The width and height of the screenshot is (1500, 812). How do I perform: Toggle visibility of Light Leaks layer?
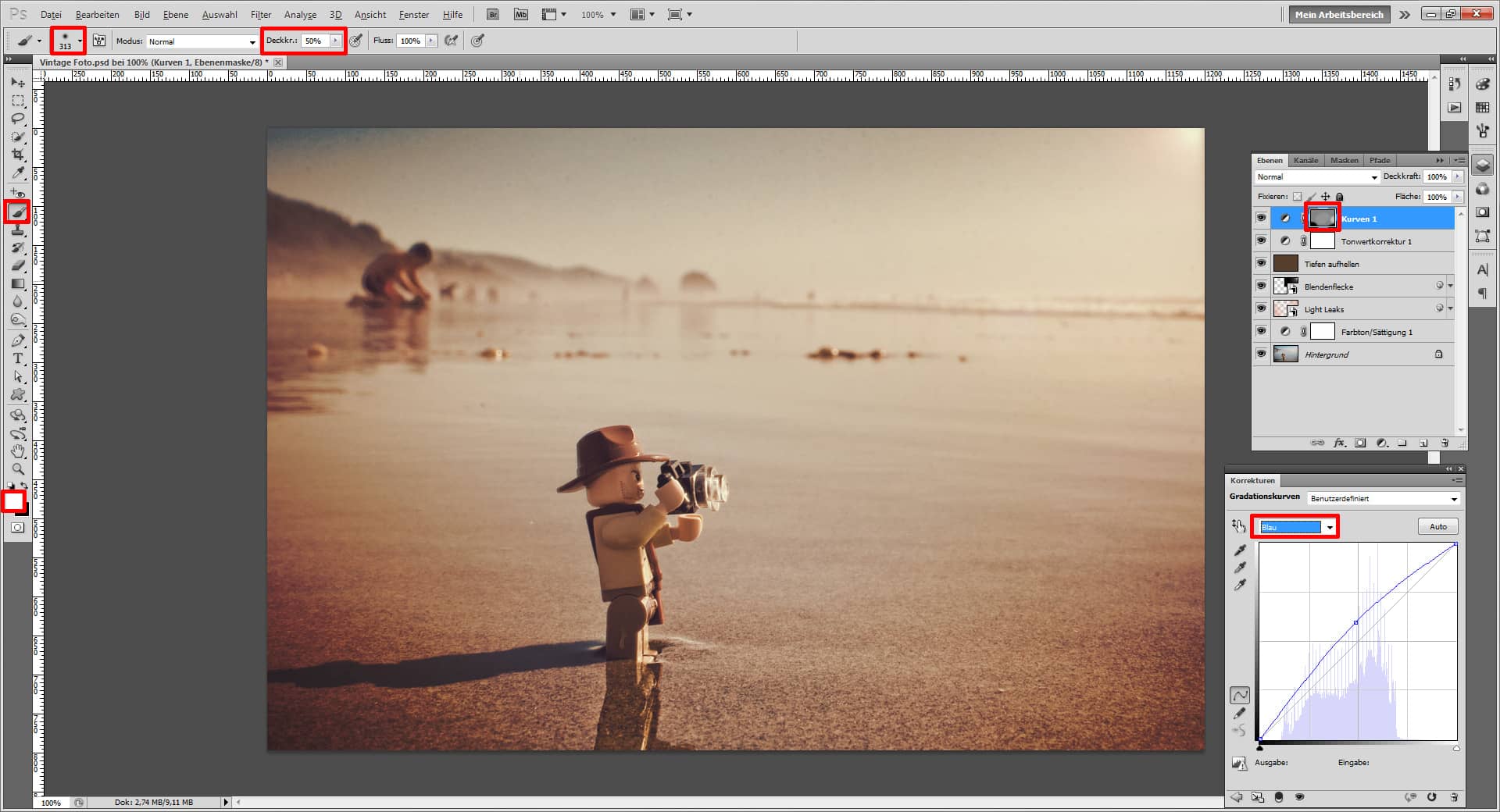tap(1261, 309)
